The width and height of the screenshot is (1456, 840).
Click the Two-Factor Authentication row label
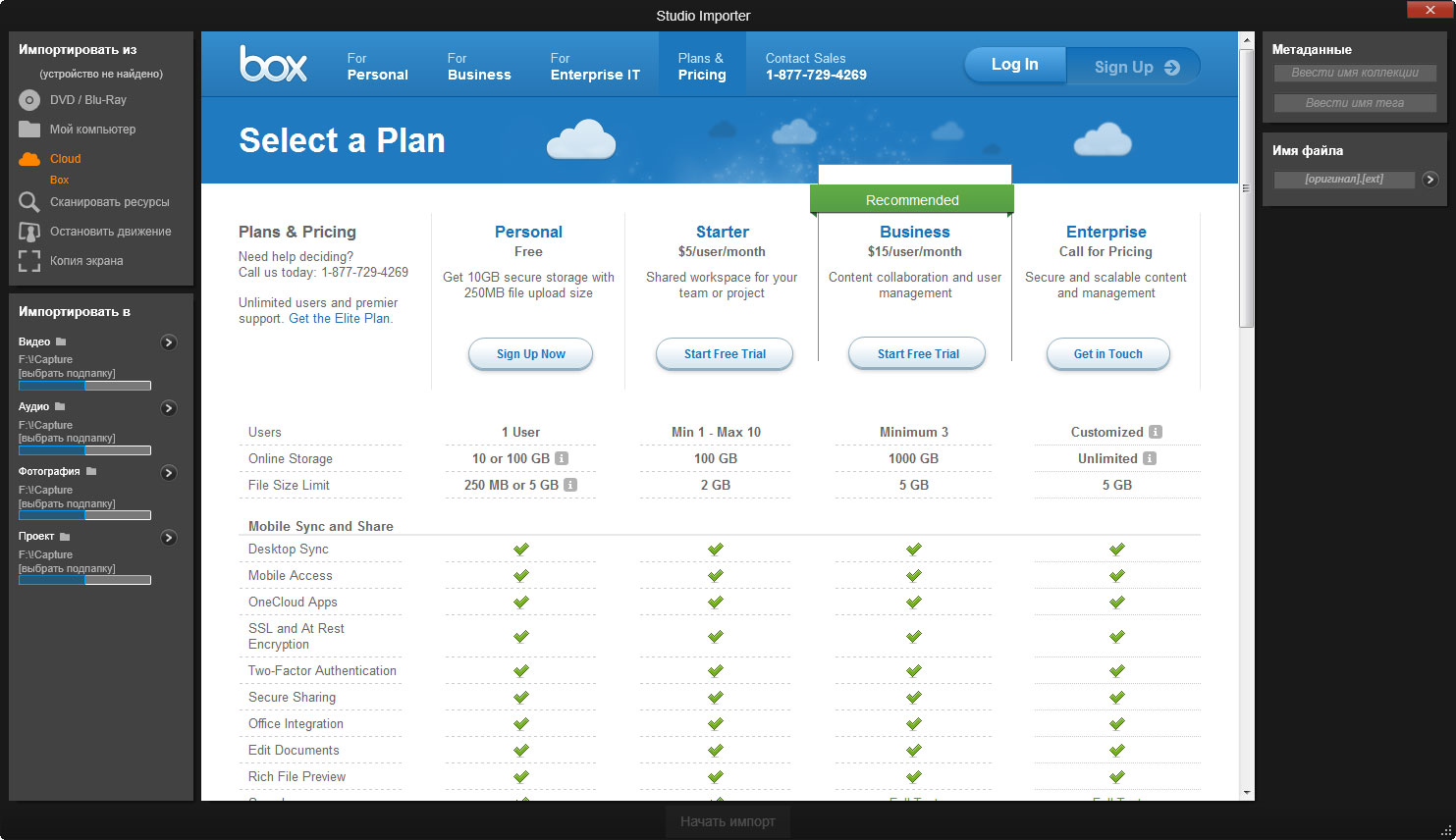point(322,671)
